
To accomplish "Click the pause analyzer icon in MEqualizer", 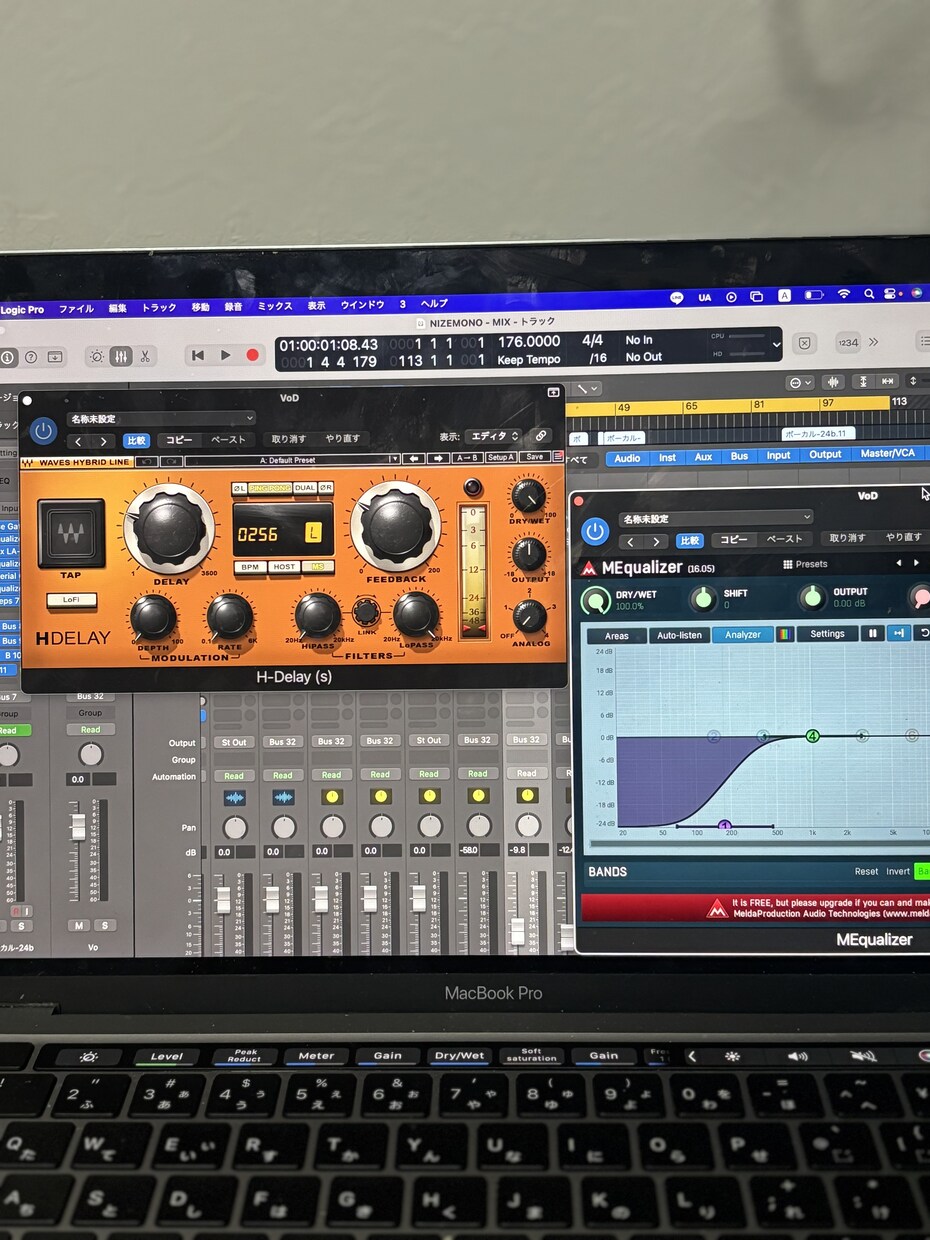I will point(872,633).
